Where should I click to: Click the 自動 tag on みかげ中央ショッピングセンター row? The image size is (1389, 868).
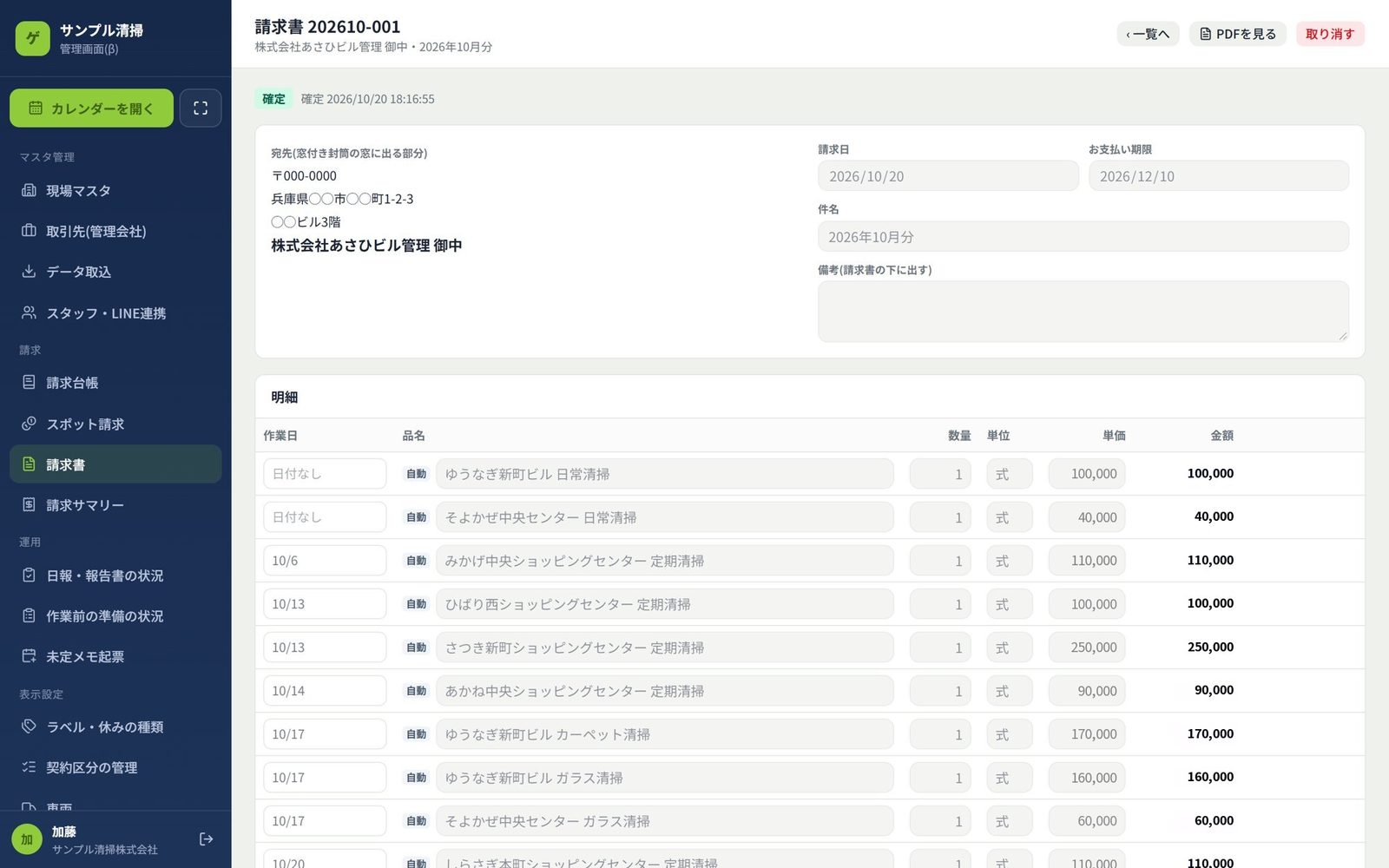coord(417,561)
